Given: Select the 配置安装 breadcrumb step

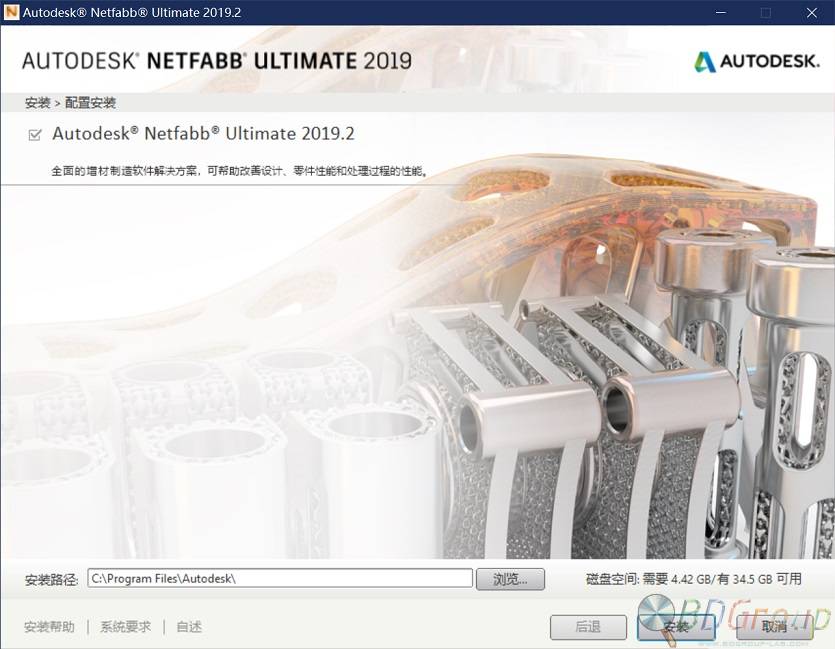Looking at the screenshot, I should coord(92,102).
